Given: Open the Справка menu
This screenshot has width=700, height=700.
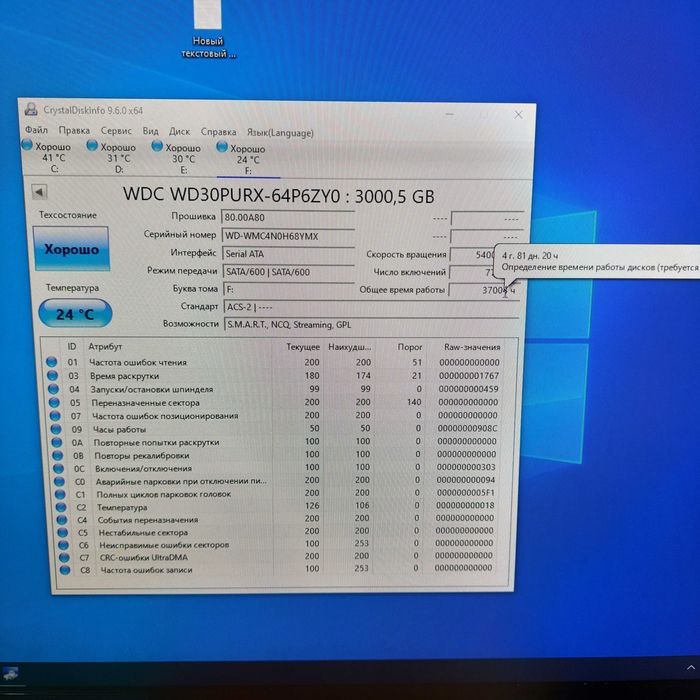Looking at the screenshot, I should click(x=218, y=132).
